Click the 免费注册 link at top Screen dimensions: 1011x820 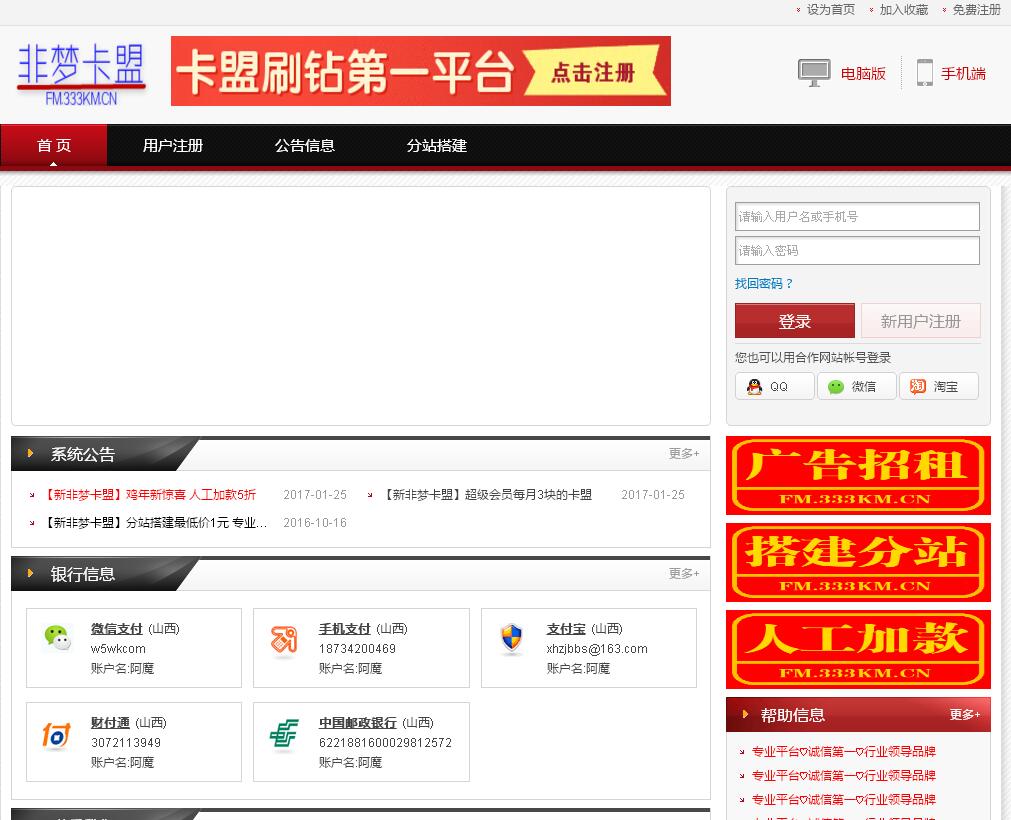[x=976, y=10]
